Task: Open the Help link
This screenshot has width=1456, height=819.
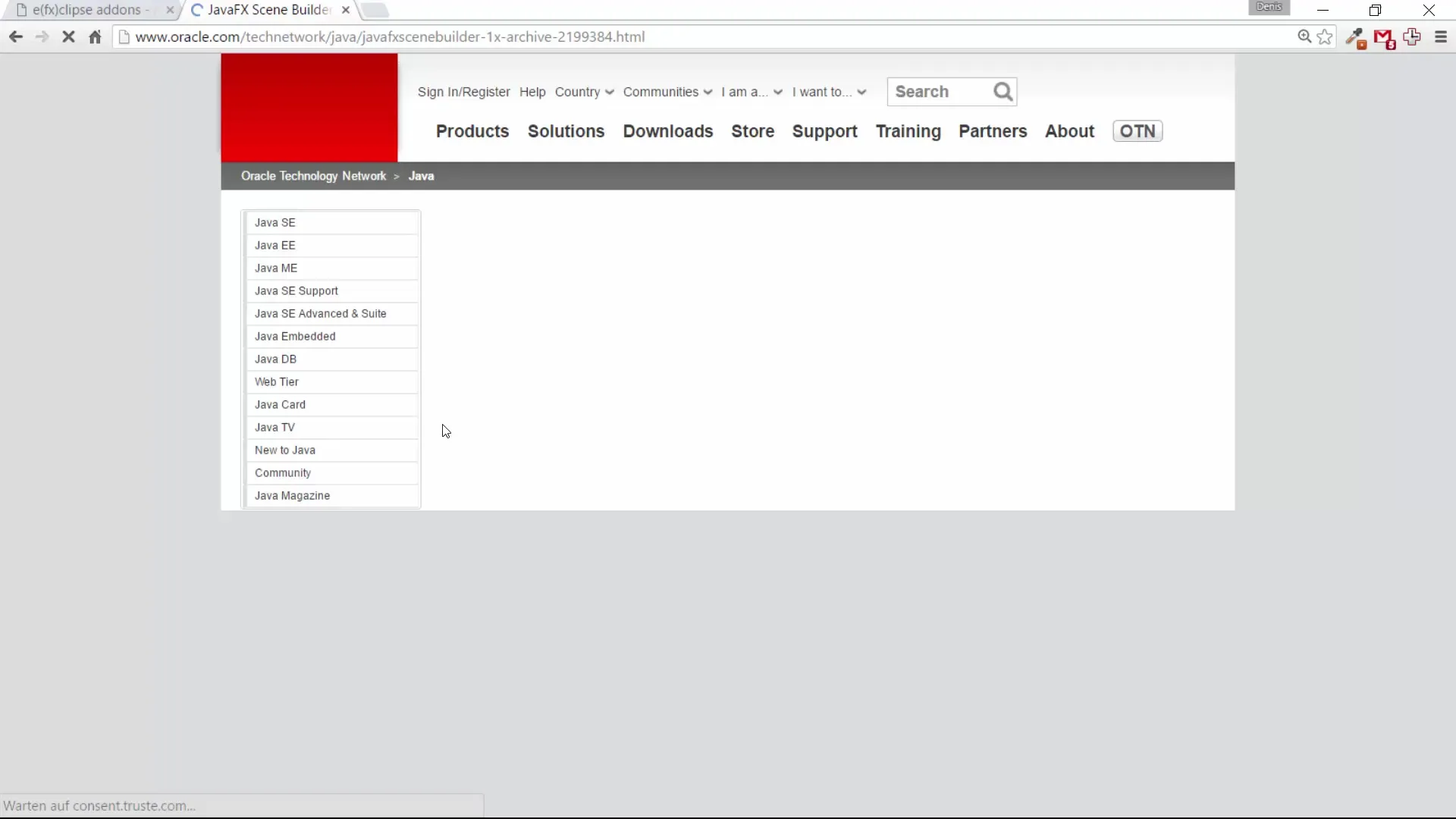Action: 532,92
